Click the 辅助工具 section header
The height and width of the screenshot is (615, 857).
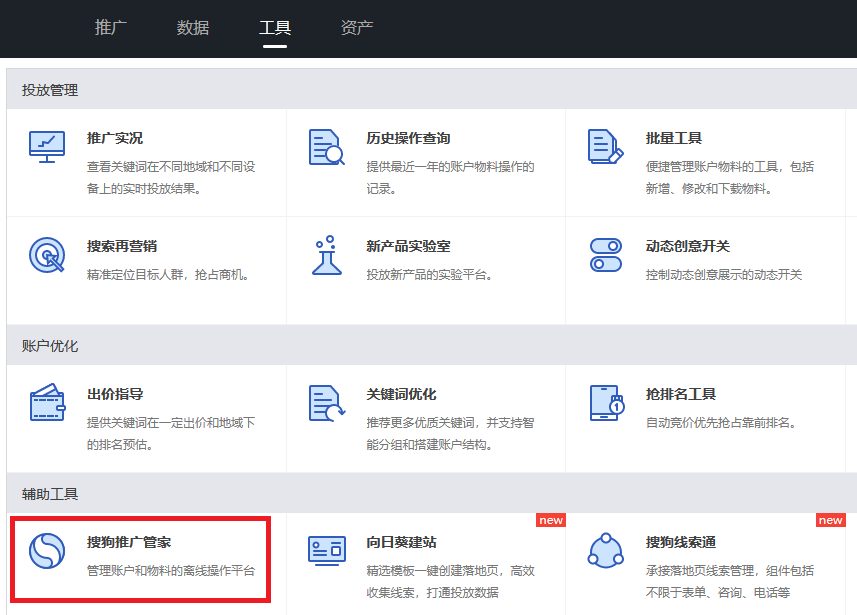click(50, 494)
